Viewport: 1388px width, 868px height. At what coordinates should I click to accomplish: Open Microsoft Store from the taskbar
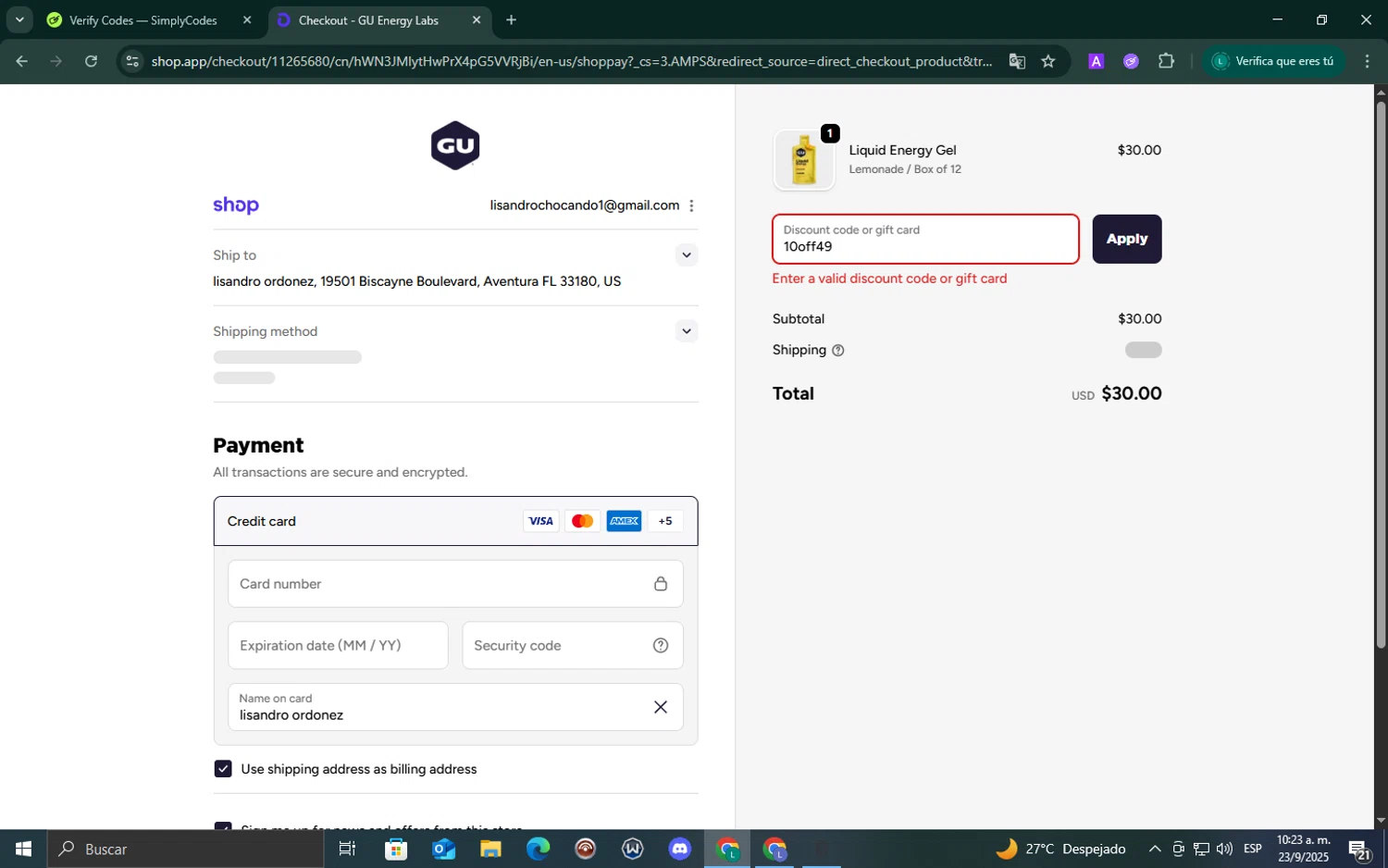click(x=396, y=849)
